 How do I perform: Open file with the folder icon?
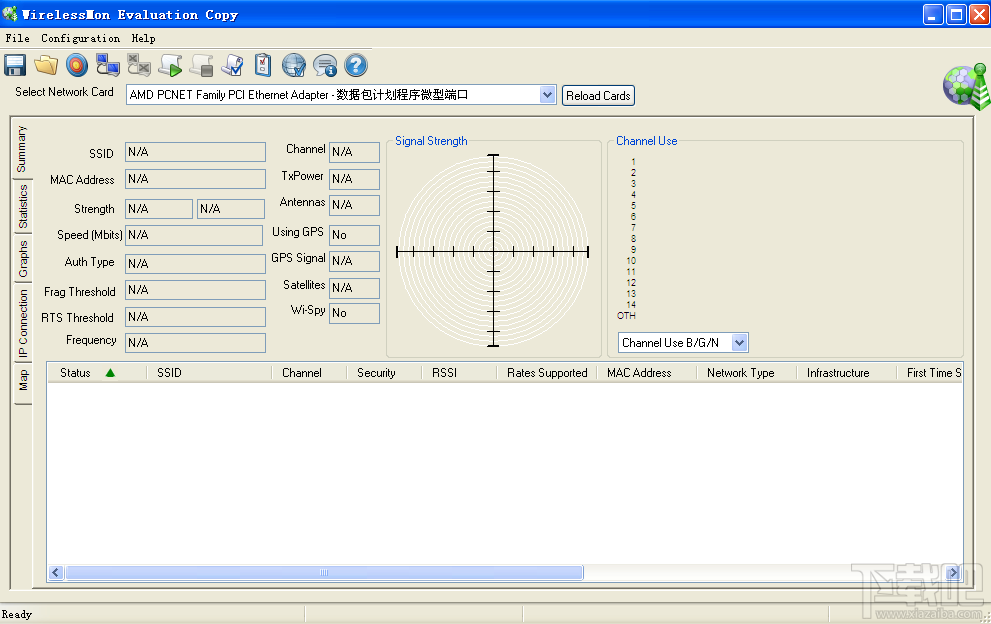coord(46,66)
